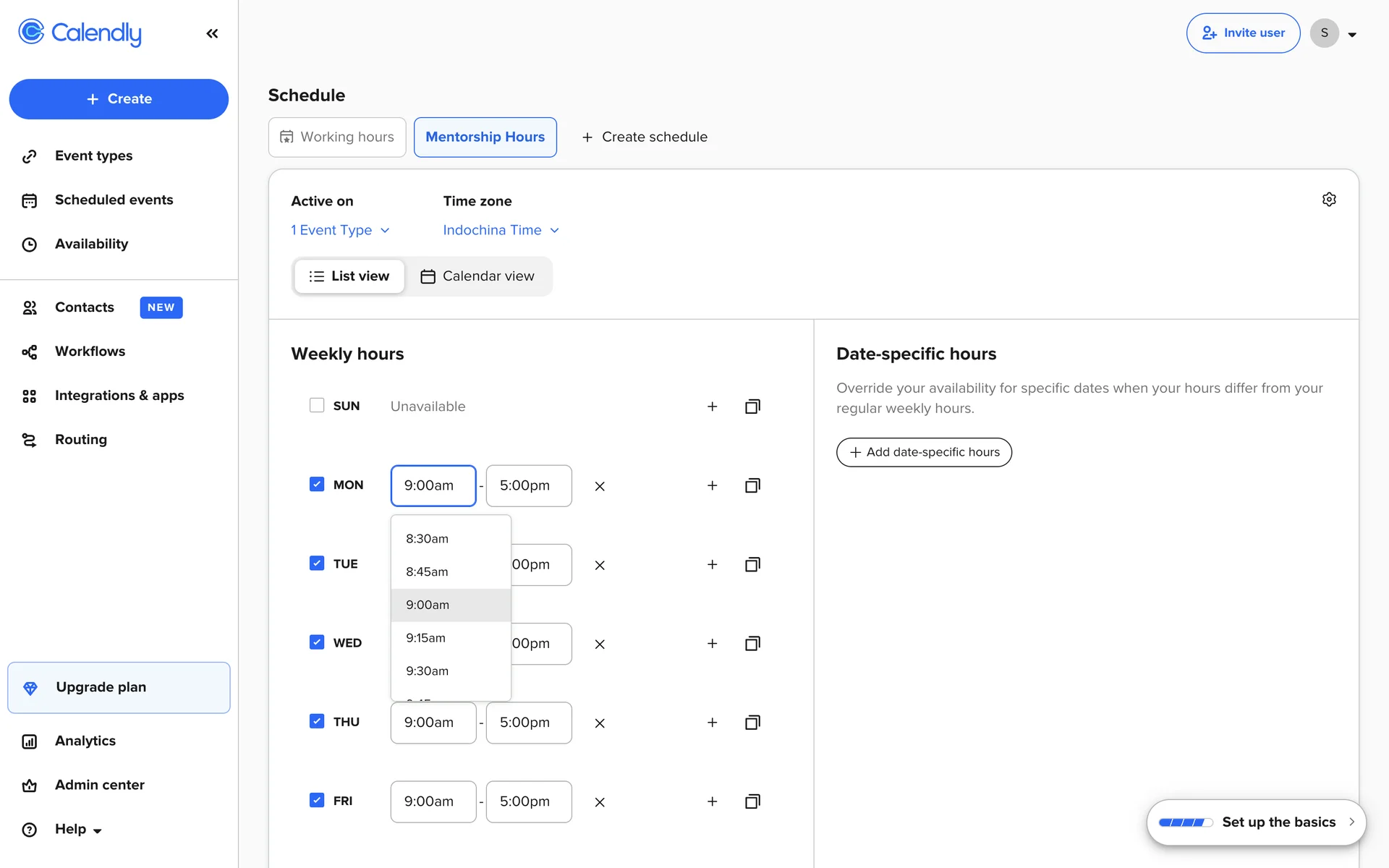The image size is (1389, 868).
Task: Copy Friday hours to other days
Action: coord(752,801)
